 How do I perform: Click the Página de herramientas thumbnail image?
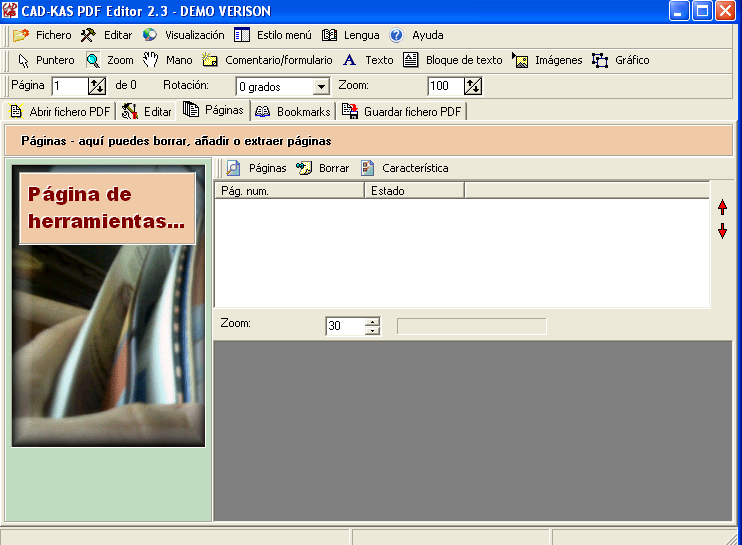click(108, 306)
